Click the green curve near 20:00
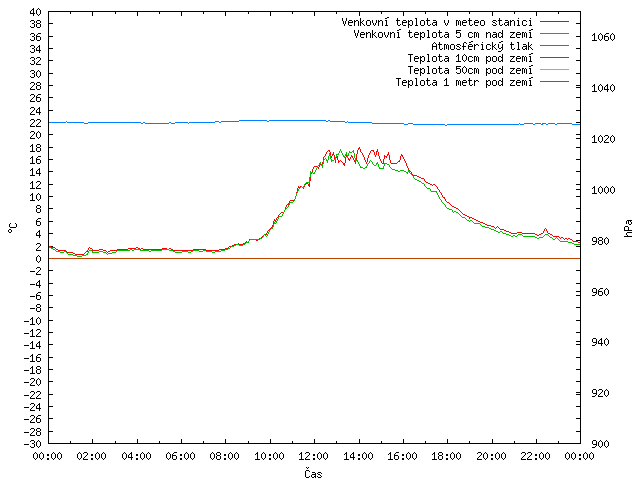Screen dimensions: 640x480 click(492, 228)
